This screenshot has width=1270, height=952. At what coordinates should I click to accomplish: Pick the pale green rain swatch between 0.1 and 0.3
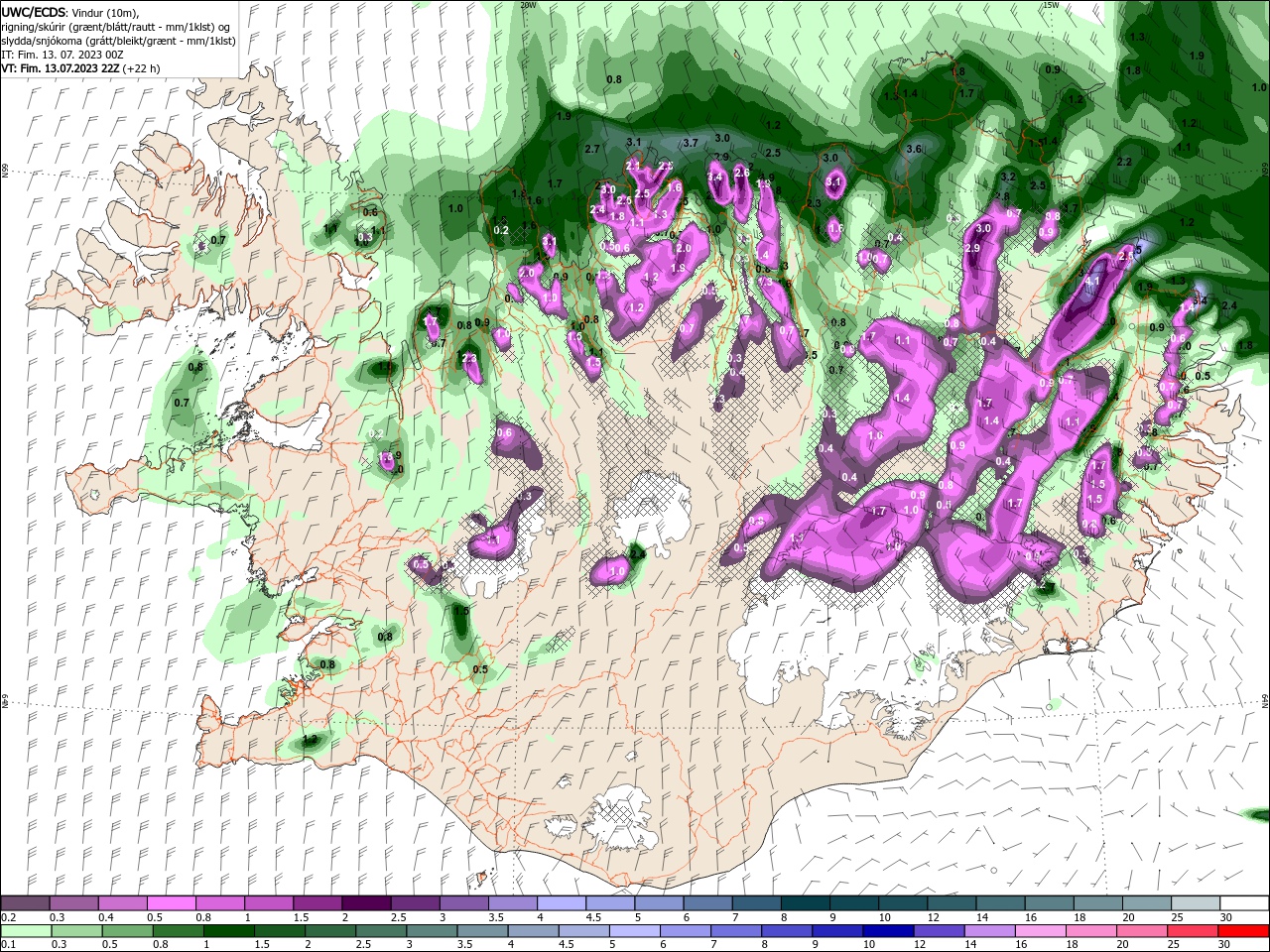(26, 931)
